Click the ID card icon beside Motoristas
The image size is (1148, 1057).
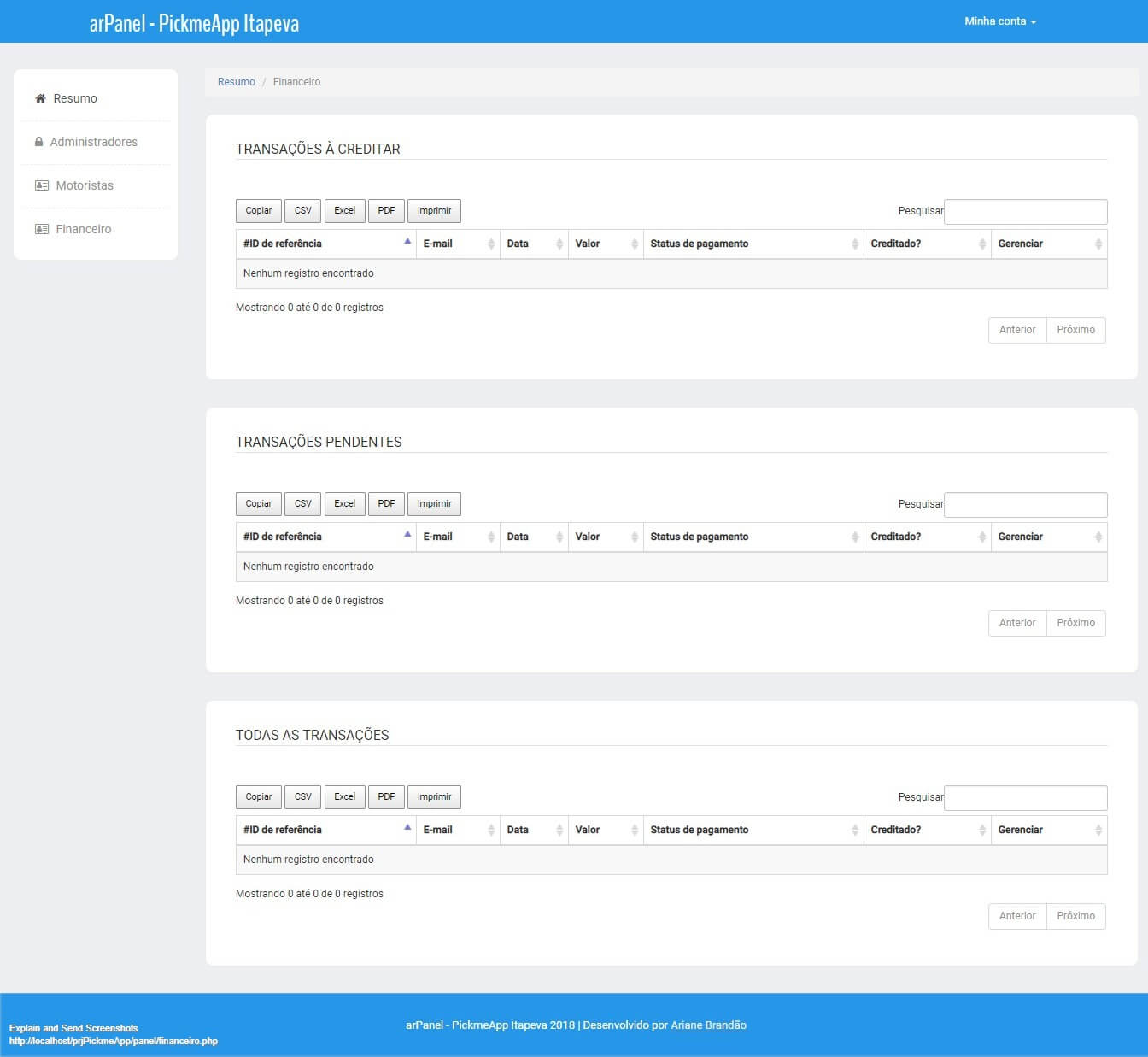[x=41, y=185]
